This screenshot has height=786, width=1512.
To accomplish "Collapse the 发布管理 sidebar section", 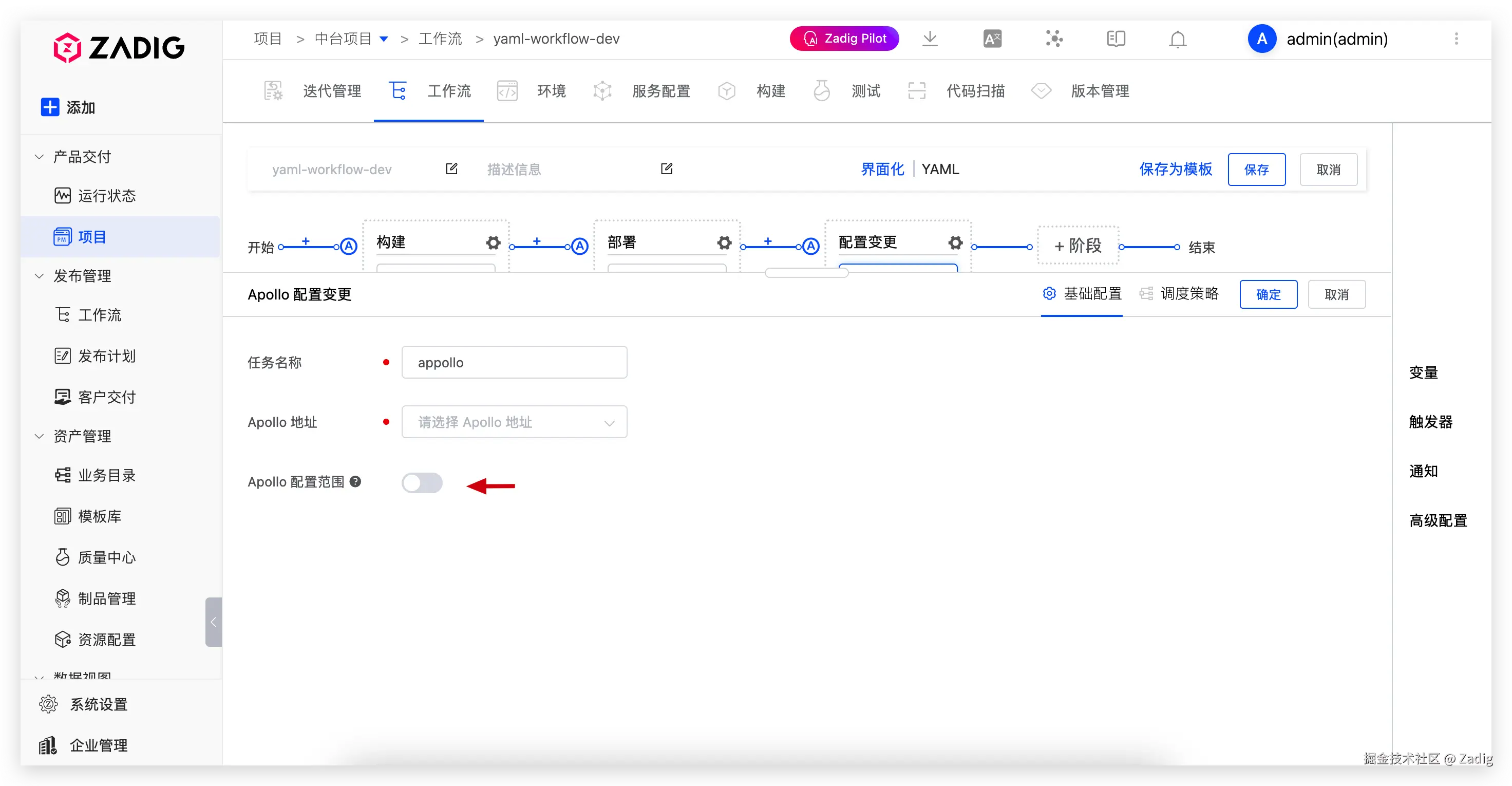I will [40, 276].
